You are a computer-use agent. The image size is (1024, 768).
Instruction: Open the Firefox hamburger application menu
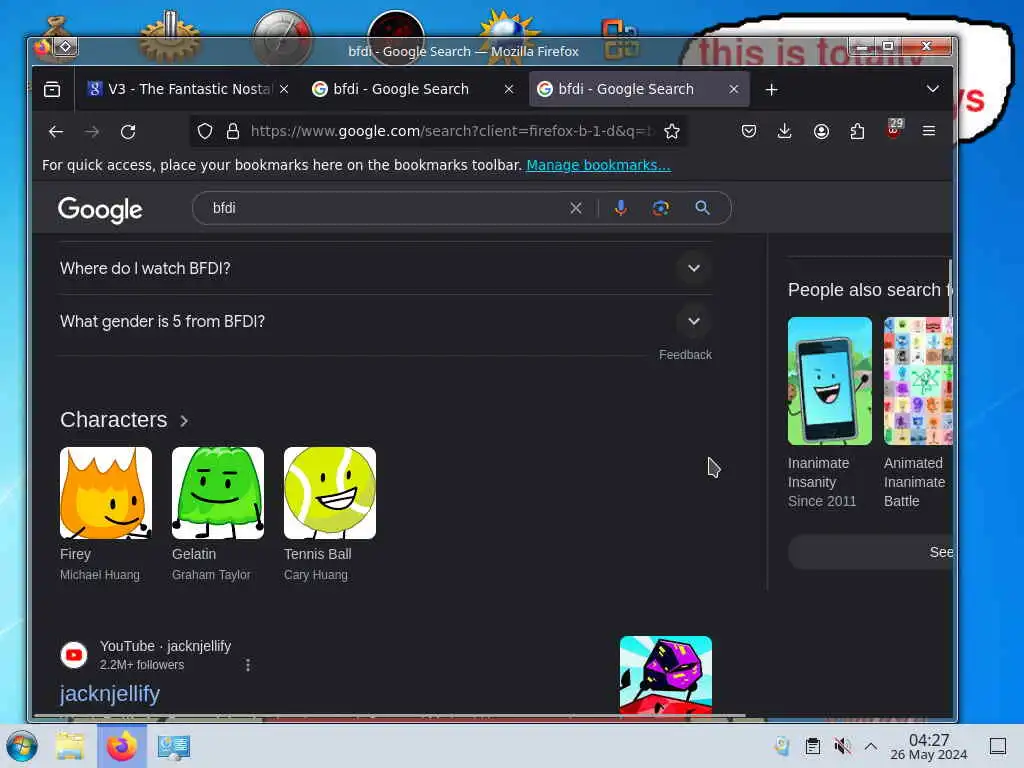coord(929,131)
